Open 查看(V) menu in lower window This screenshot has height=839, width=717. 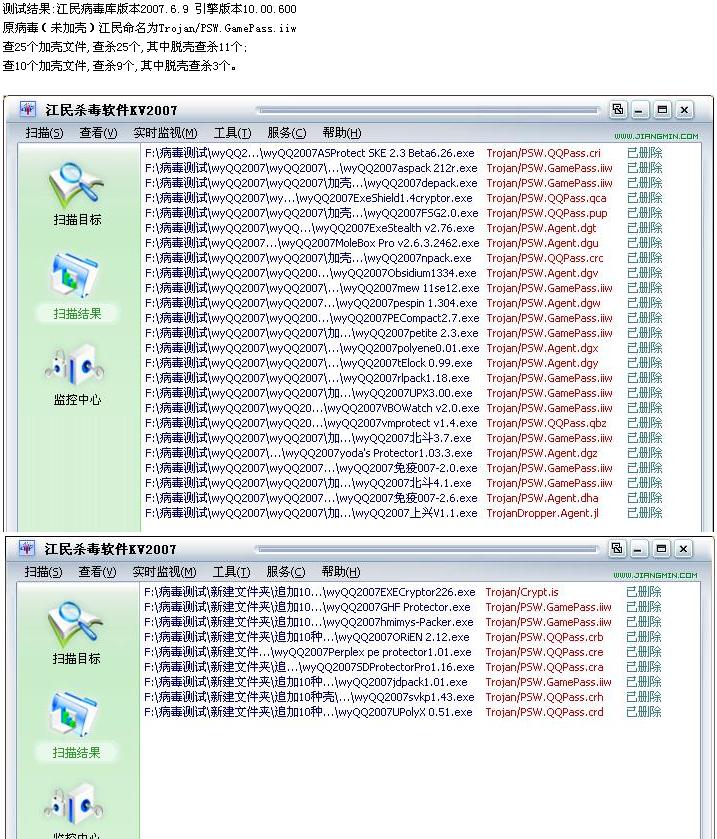point(97,571)
